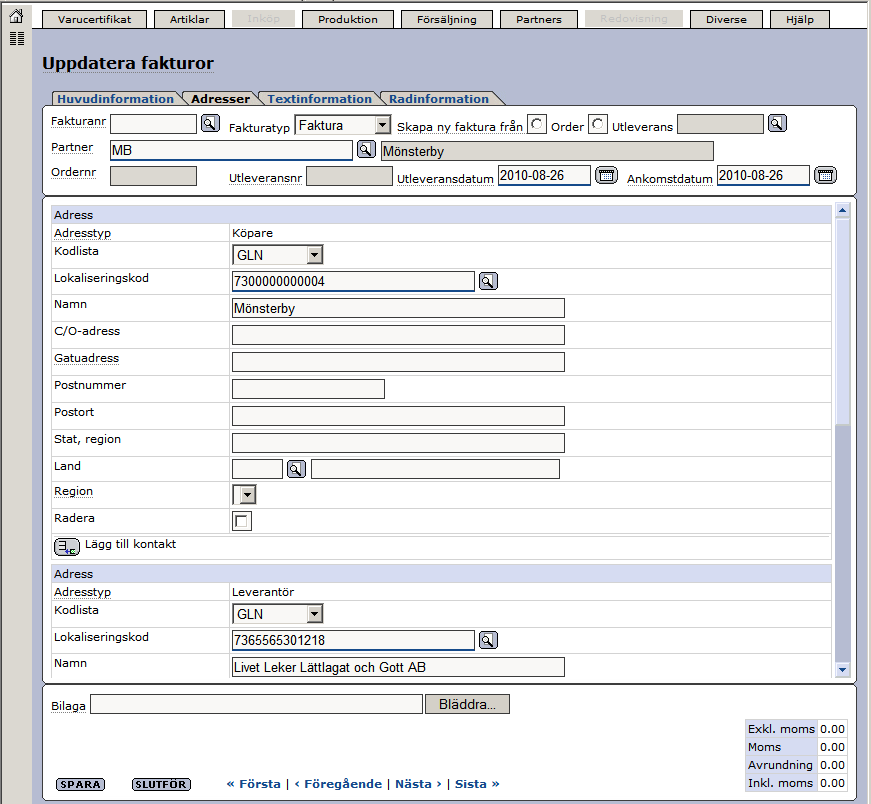The image size is (871, 804).
Task: Focus the C/O-adress field
Action: [x=398, y=335]
